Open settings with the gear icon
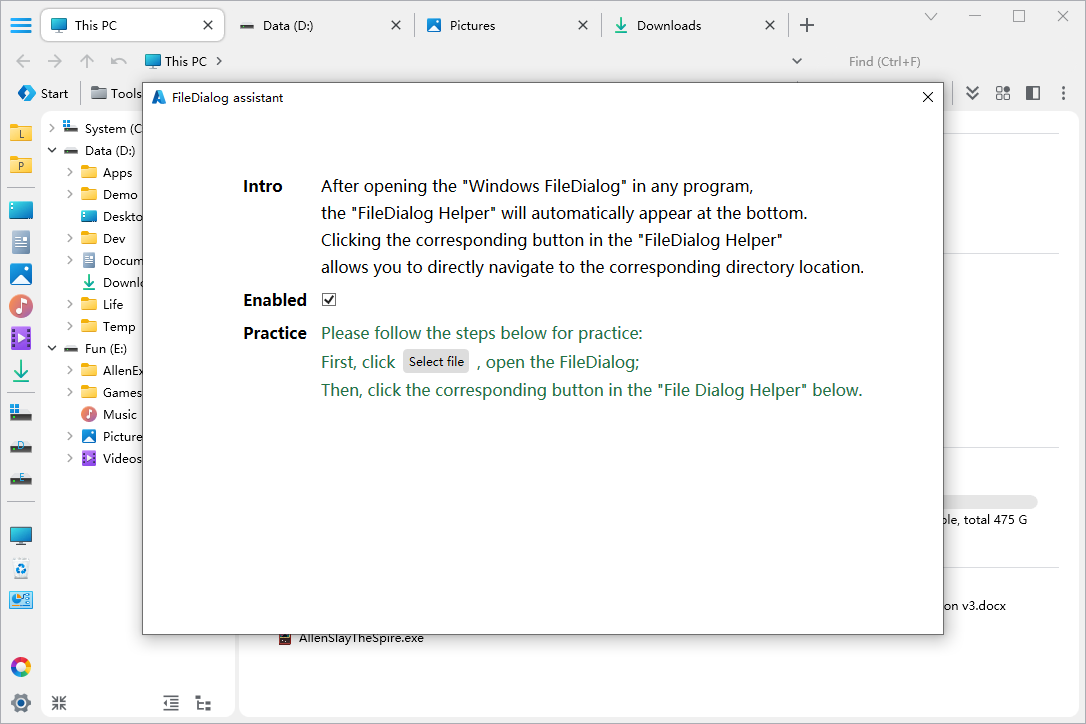This screenshot has width=1086, height=724. pyautogui.click(x=21, y=702)
